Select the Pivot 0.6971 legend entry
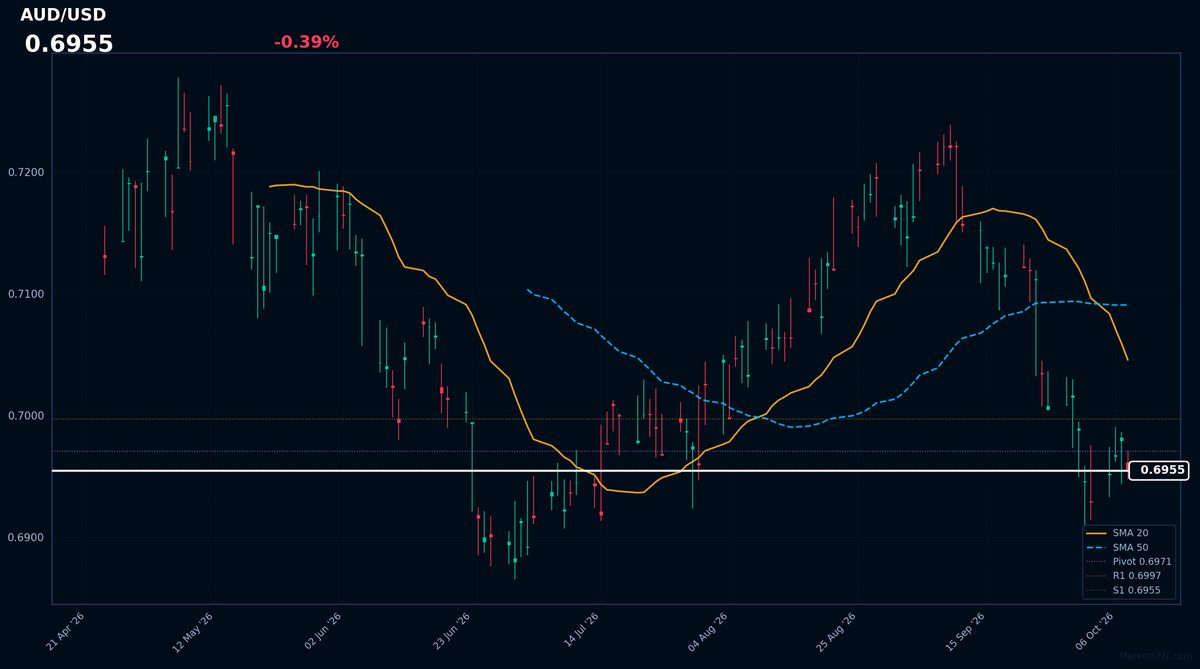Viewport: 1200px width, 669px height. (1129, 562)
